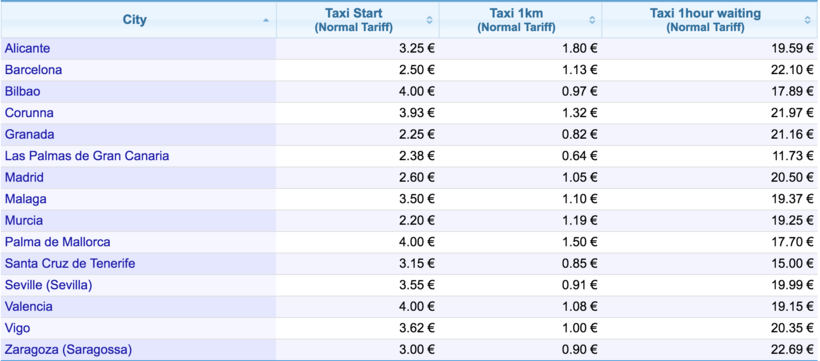The image size is (820, 361).
Task: Open the Corunna link
Action: coord(29,112)
